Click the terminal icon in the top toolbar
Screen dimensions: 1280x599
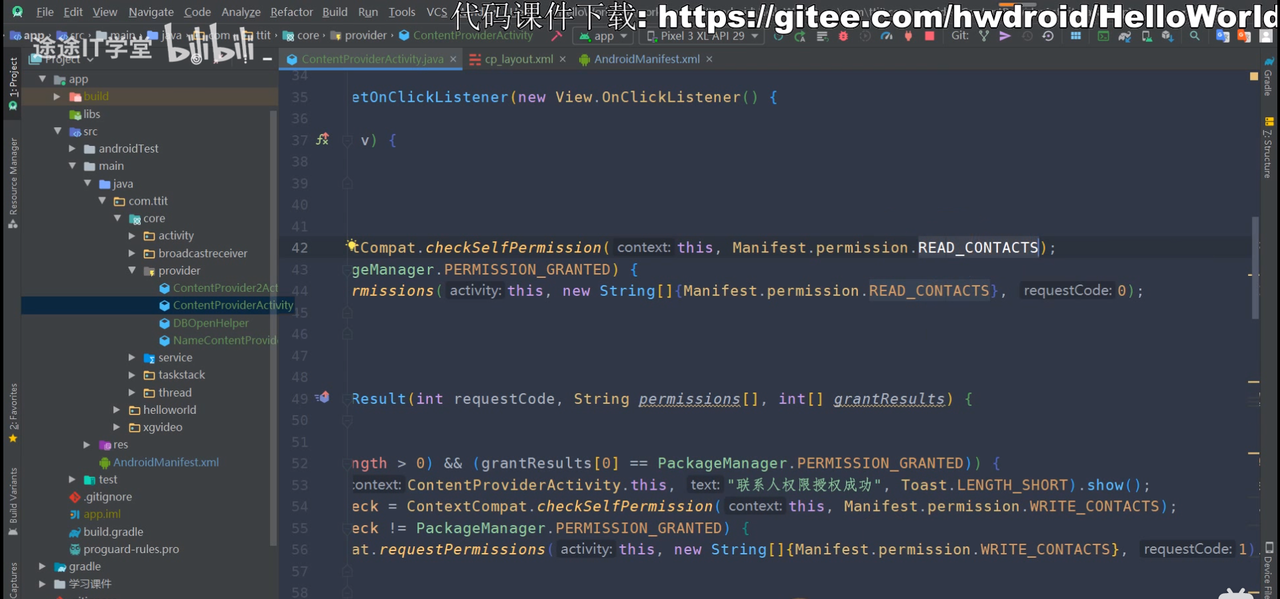point(1102,36)
